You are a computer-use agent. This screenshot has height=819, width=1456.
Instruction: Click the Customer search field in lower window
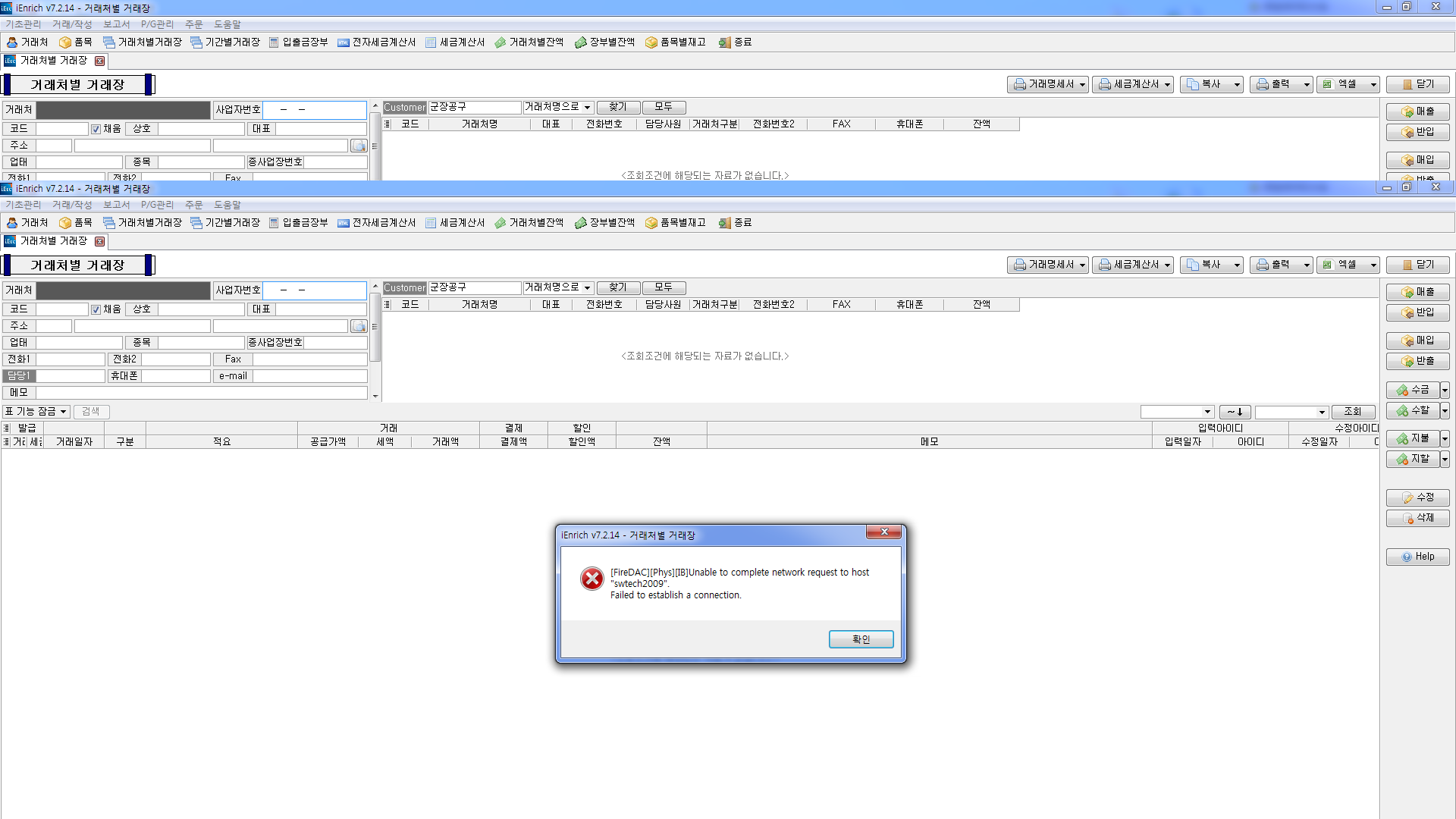(475, 288)
